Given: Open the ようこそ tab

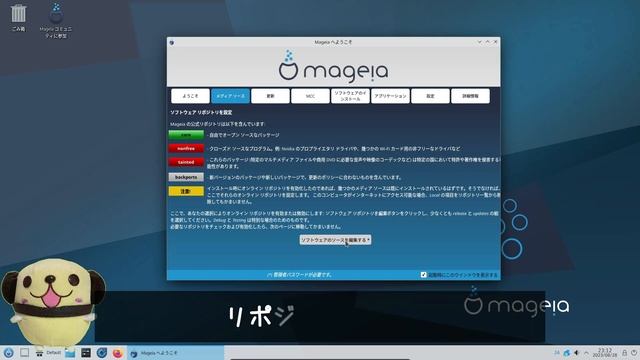Looking at the screenshot, I should (190, 96).
